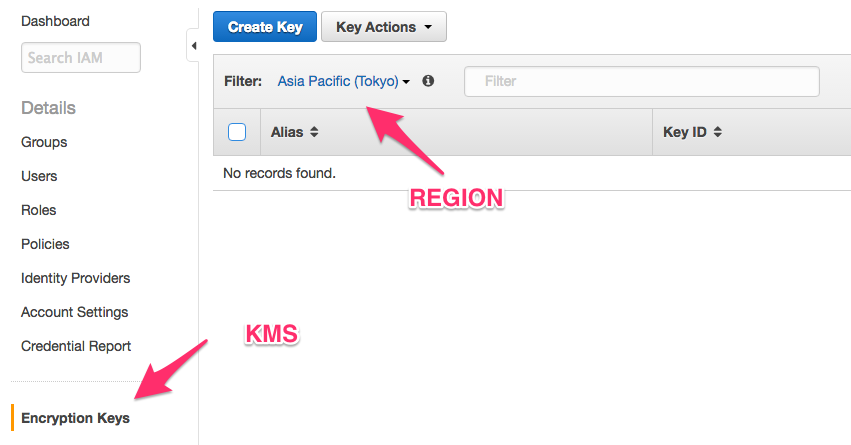This screenshot has height=445, width=851.
Task: Open Account Settings
Action: tap(75, 312)
